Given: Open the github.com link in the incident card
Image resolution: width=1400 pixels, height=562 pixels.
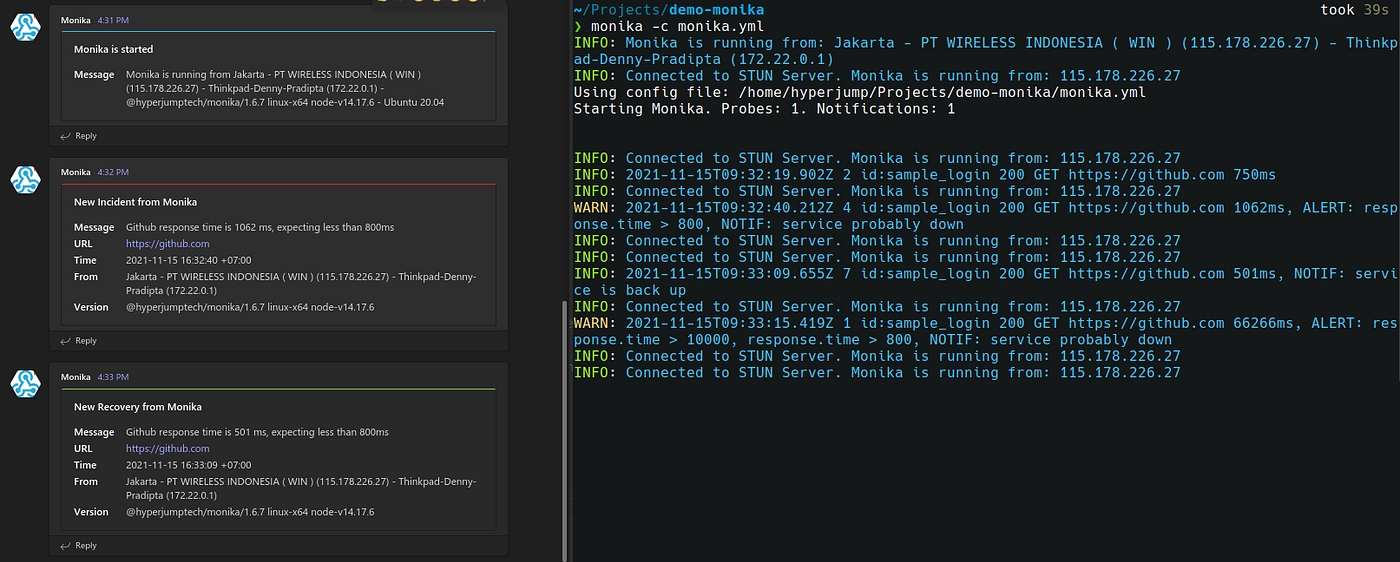Looking at the screenshot, I should coord(167,244).
